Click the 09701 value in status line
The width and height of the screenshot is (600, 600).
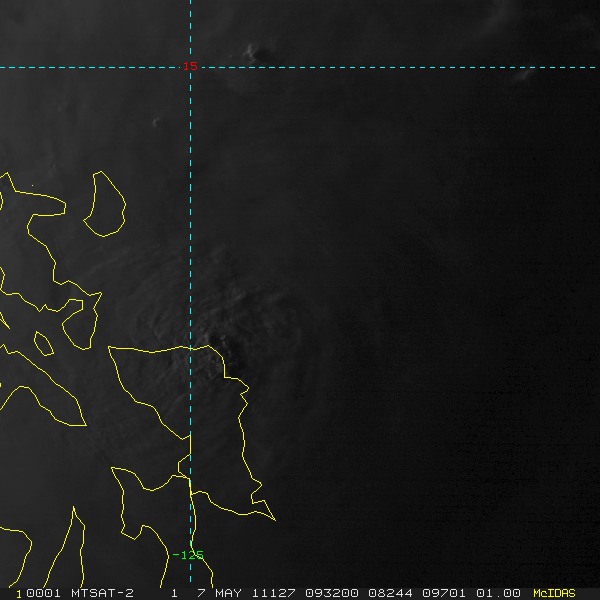pos(443,593)
